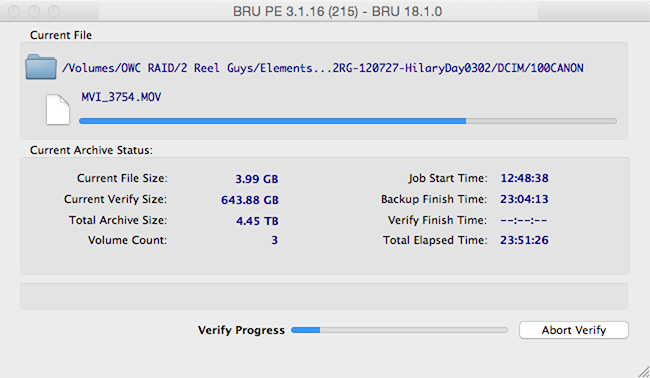Click the blue folder icon

coord(41,67)
